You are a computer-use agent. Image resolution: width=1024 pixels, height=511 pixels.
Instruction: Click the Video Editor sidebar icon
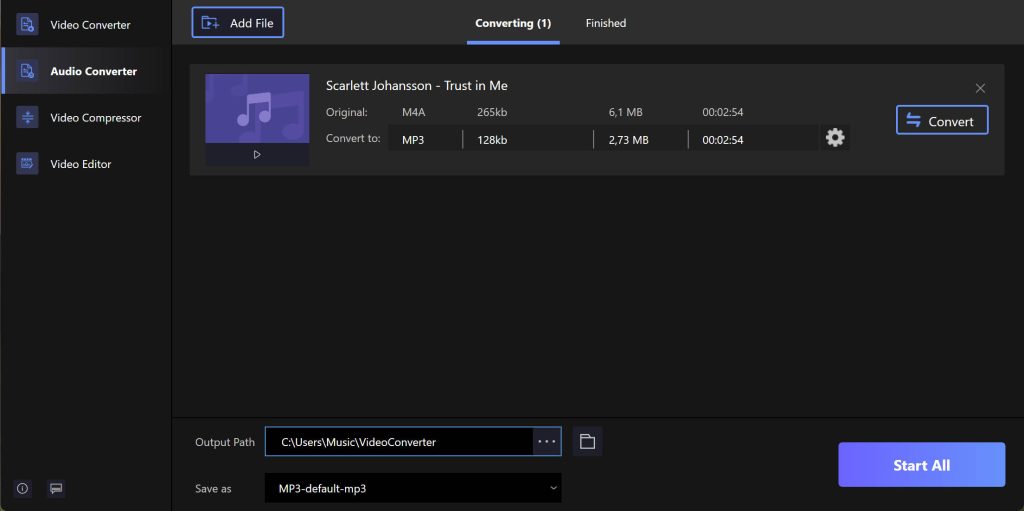click(27, 163)
